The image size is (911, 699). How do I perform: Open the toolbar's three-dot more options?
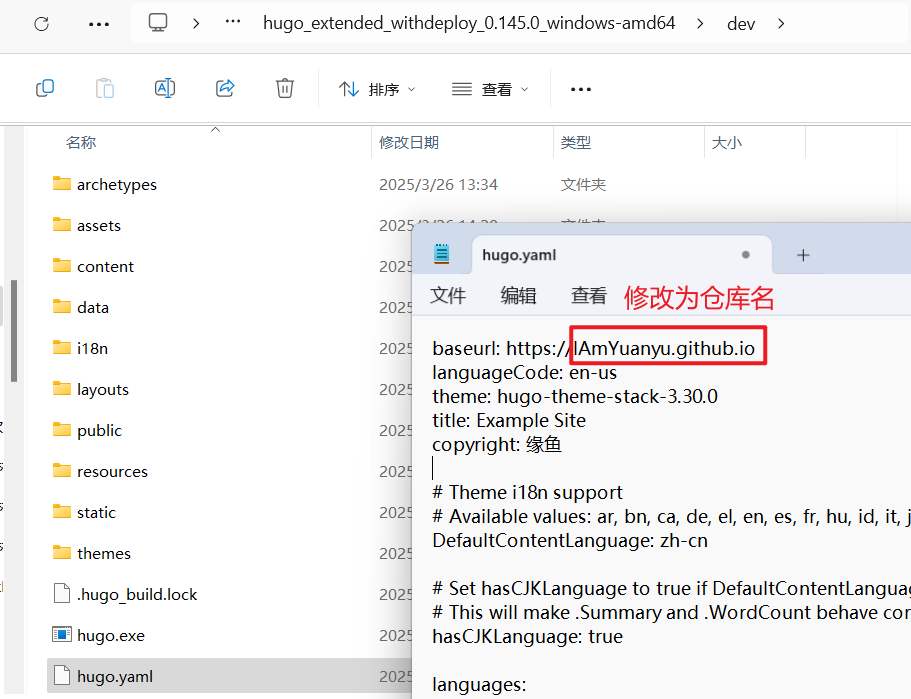click(581, 89)
